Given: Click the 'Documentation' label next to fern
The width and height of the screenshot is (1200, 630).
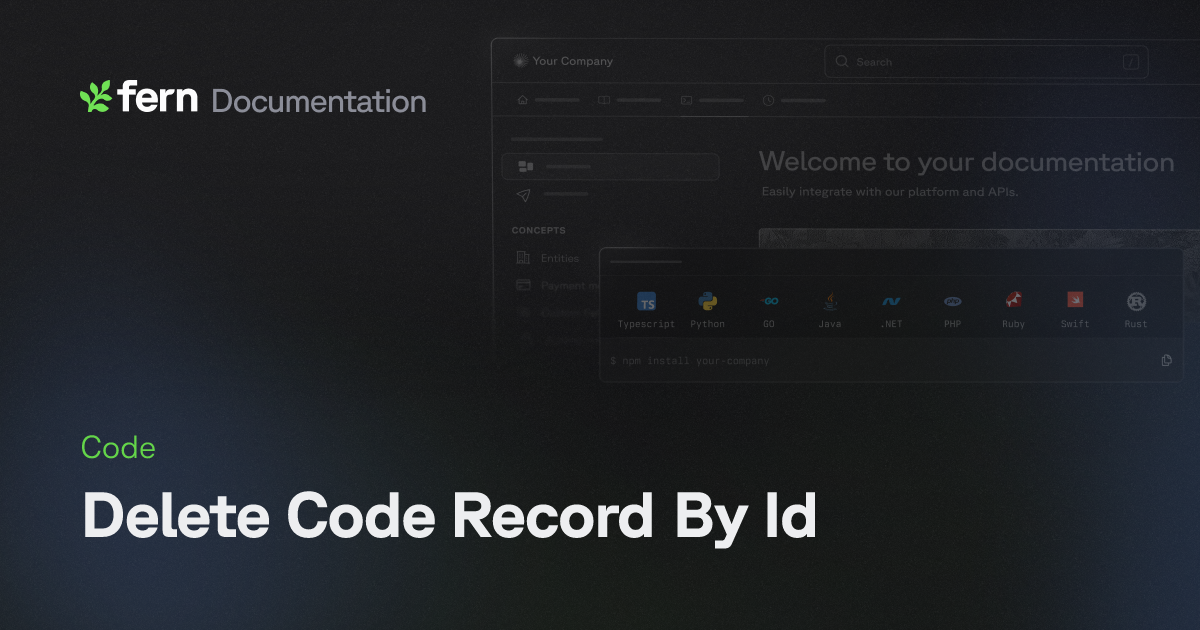Looking at the screenshot, I should click(319, 101).
